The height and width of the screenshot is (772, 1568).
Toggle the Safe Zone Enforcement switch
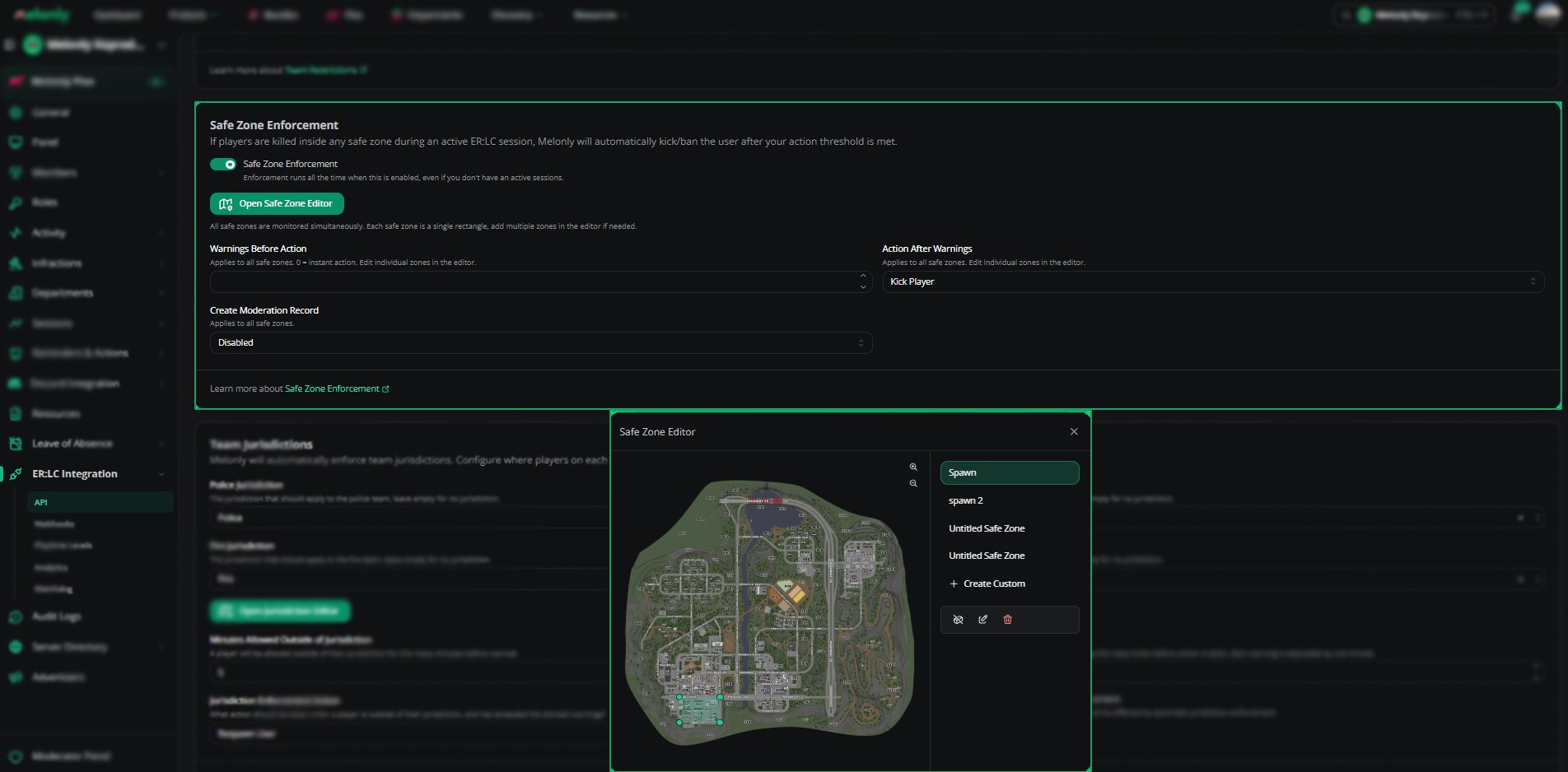223,164
